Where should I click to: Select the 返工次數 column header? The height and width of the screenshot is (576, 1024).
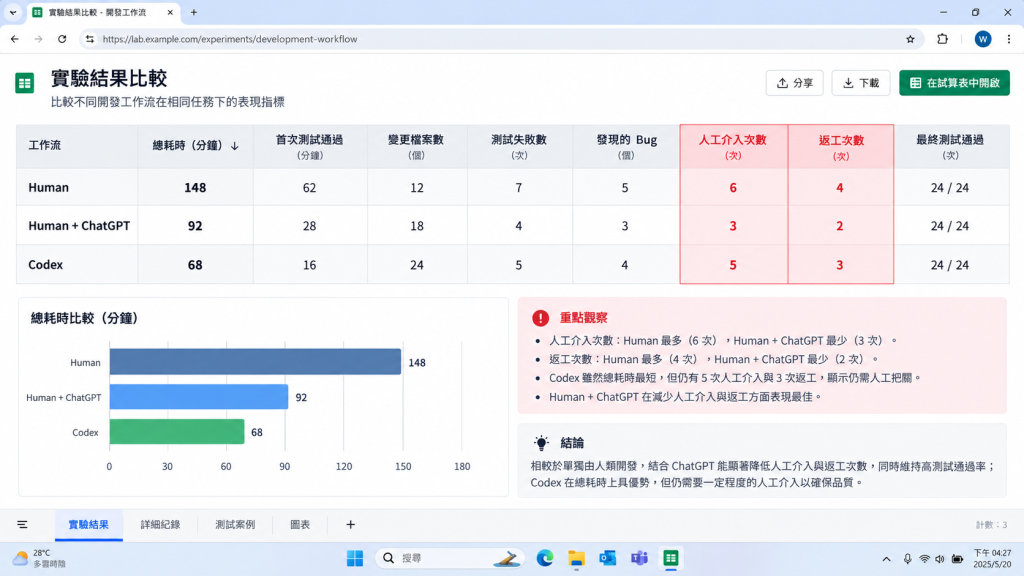(x=840, y=146)
